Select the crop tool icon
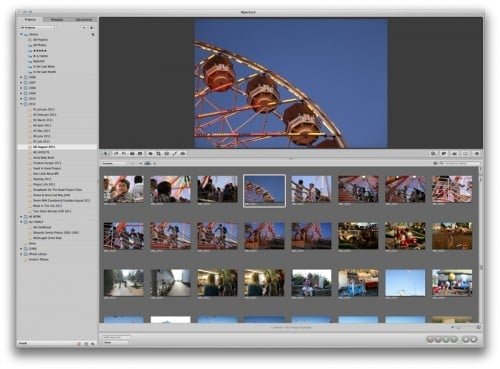This screenshot has width=500, height=369. click(158, 154)
